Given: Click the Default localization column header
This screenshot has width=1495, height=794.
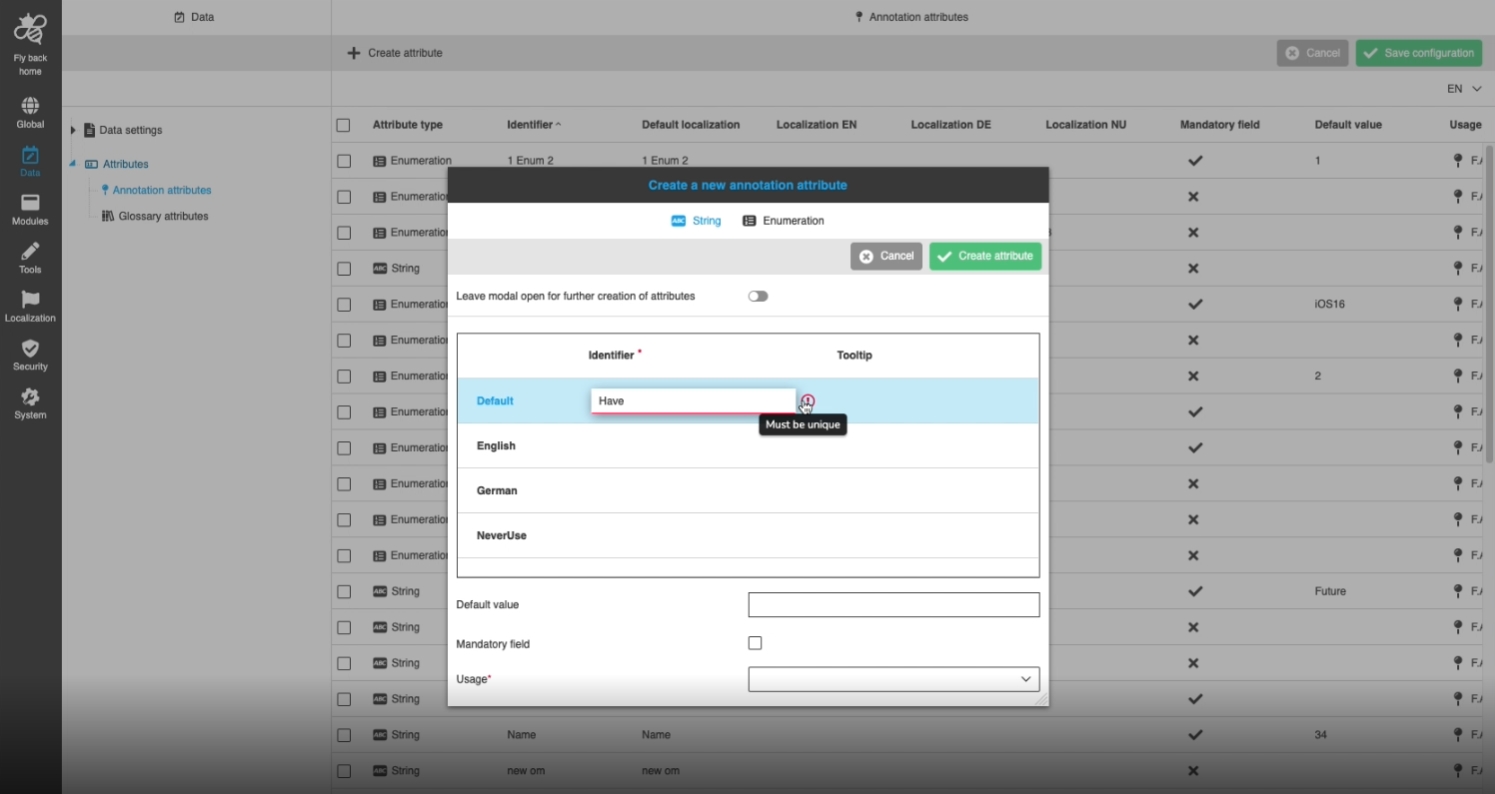Looking at the screenshot, I should (x=691, y=125).
